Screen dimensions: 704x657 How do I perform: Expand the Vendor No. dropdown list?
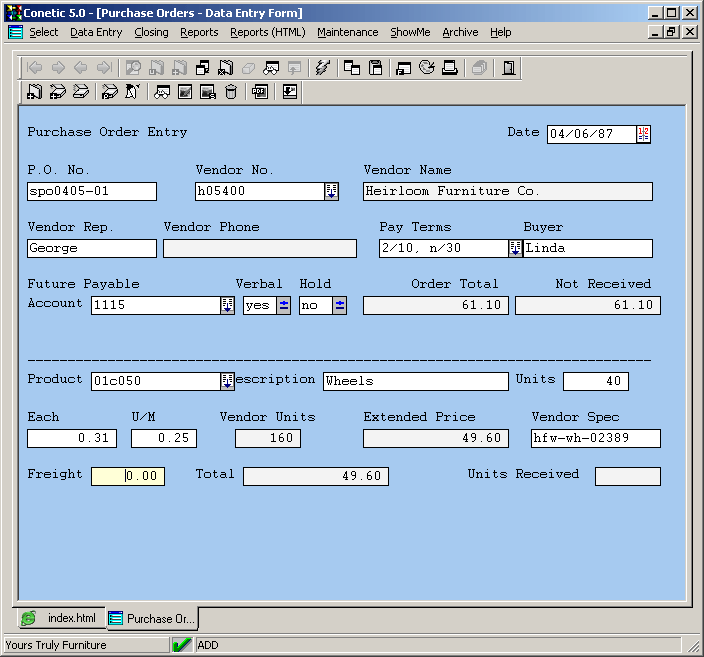click(331, 191)
